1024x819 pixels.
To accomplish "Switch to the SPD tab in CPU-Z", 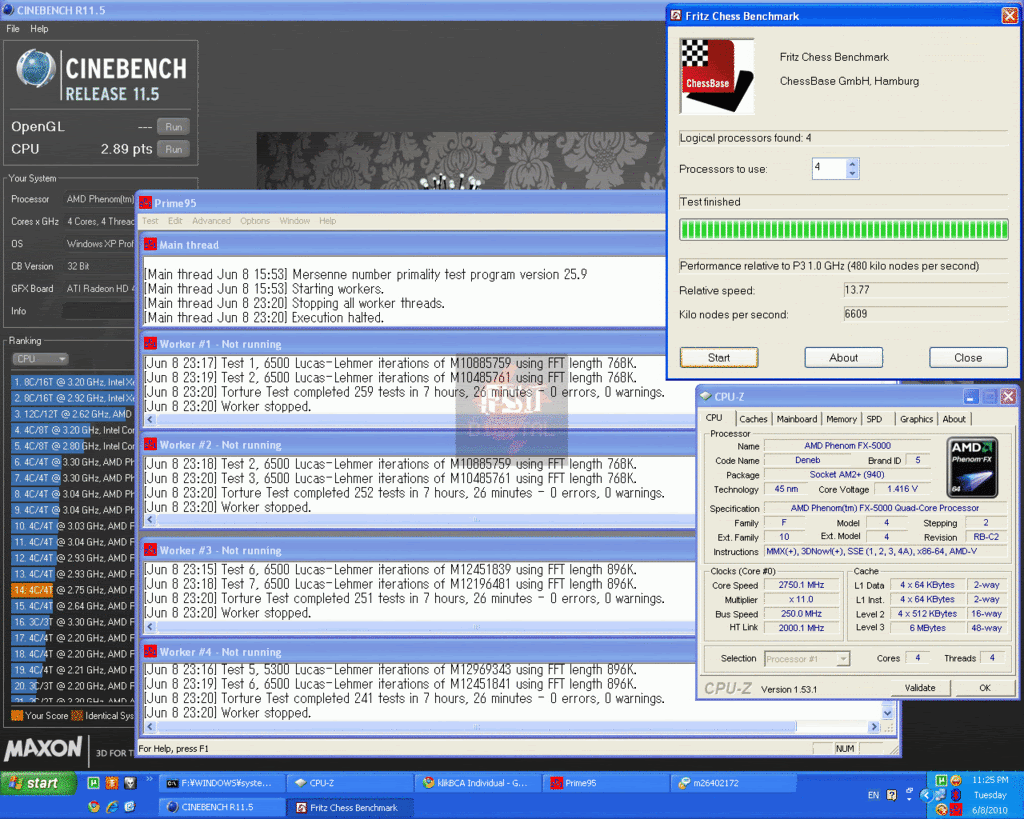I will [x=874, y=419].
